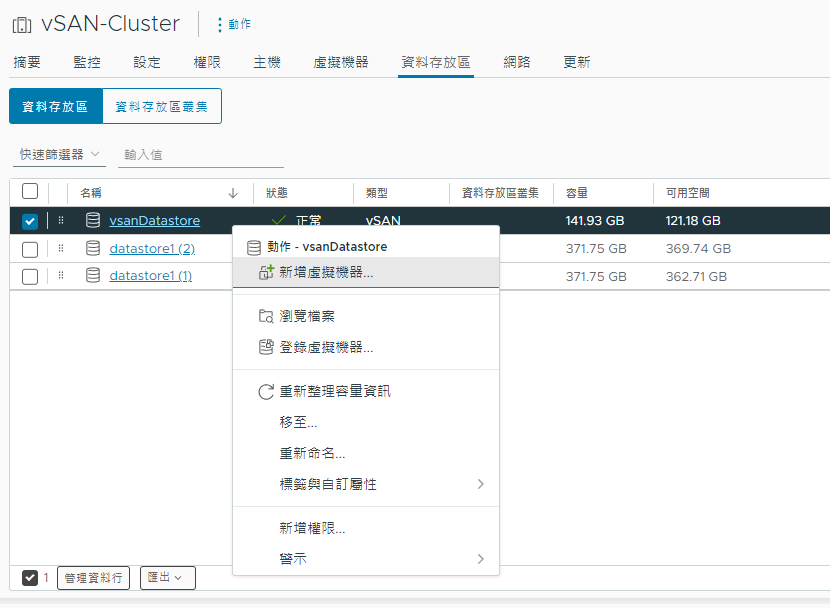This screenshot has height=608, width=830.
Task: Choose 重新整理容量資訊 from context menu
Action: tap(366, 392)
